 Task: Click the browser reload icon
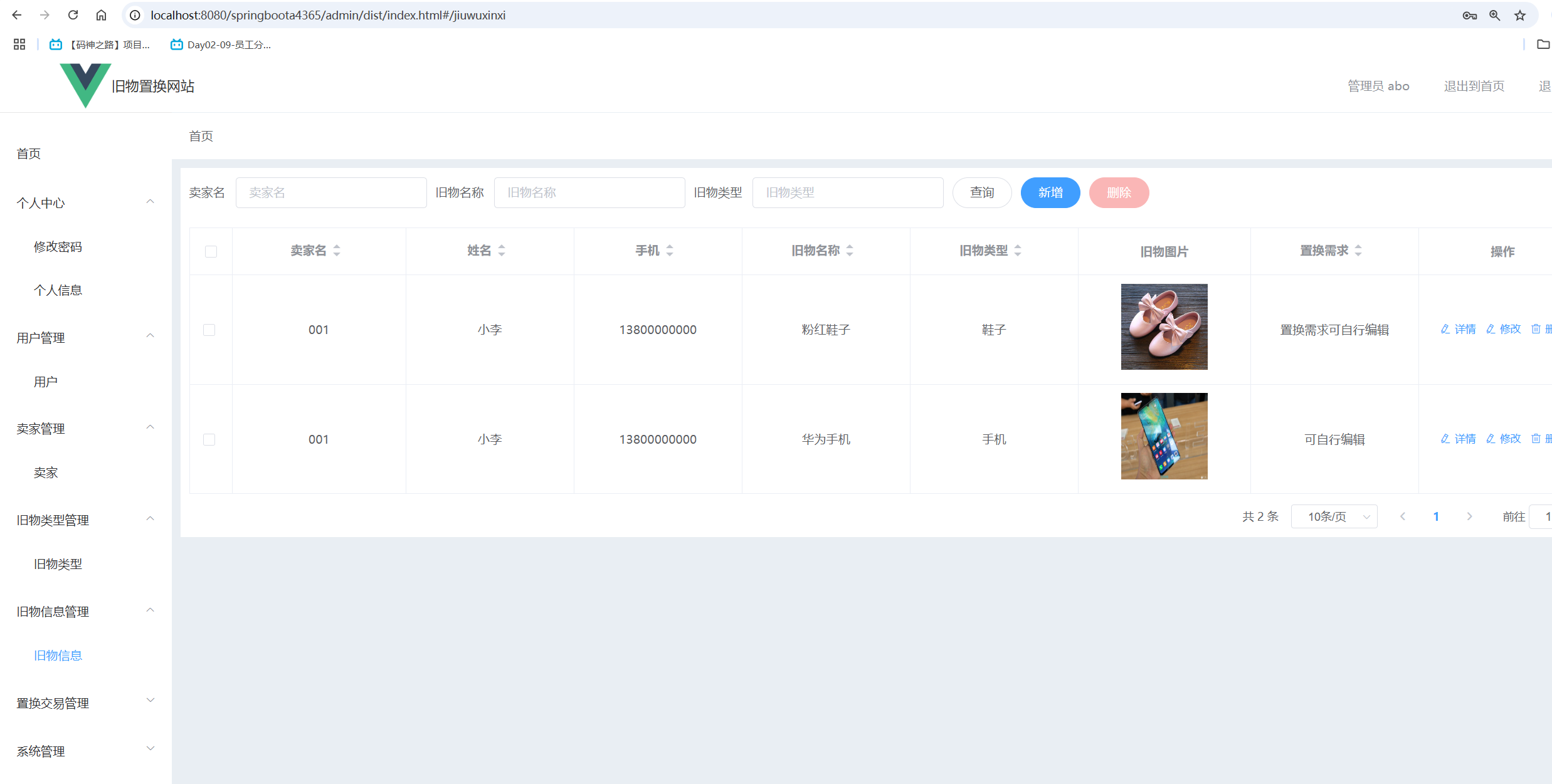point(73,15)
